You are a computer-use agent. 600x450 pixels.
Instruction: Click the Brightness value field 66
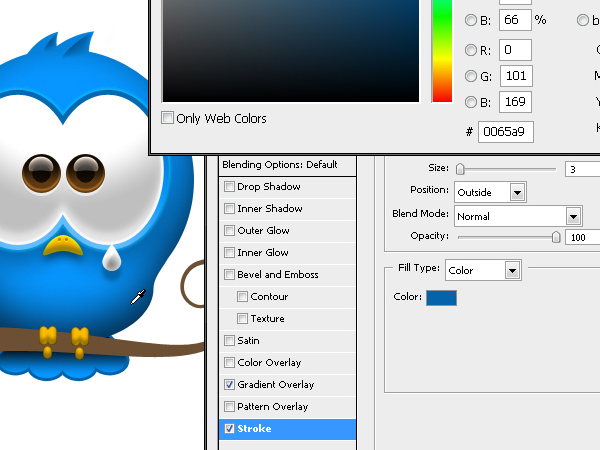(x=515, y=20)
